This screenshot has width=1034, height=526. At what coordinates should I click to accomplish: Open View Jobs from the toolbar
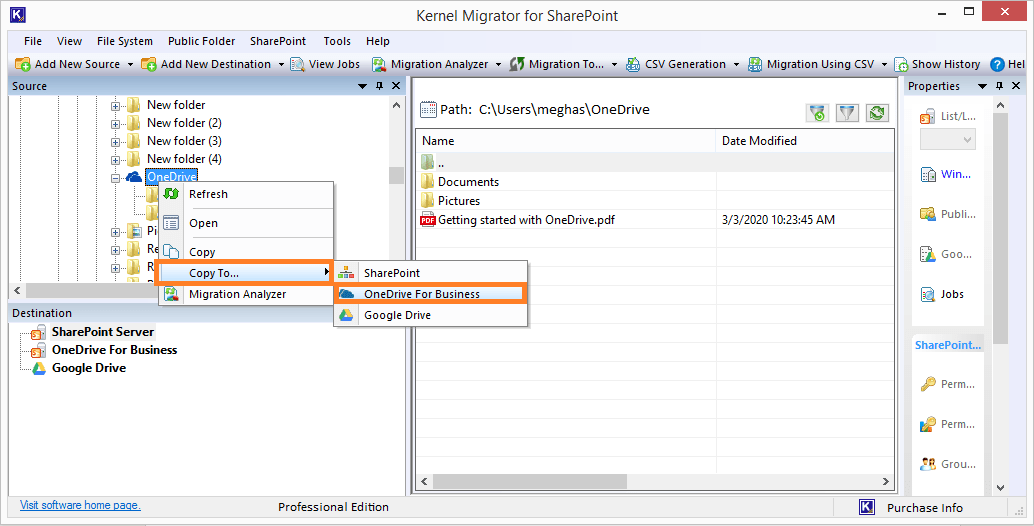click(x=325, y=65)
